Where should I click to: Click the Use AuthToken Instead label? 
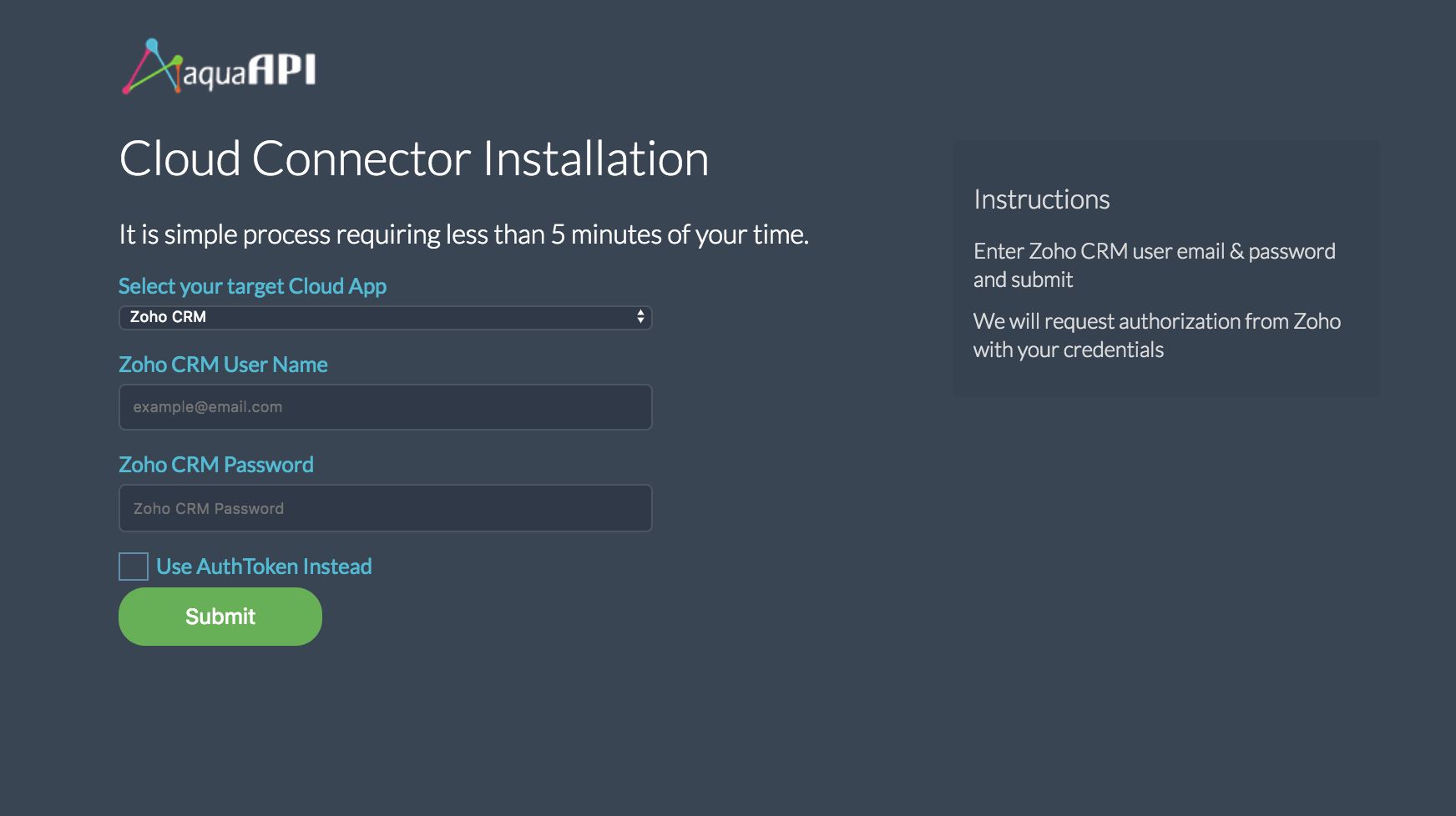pos(264,567)
